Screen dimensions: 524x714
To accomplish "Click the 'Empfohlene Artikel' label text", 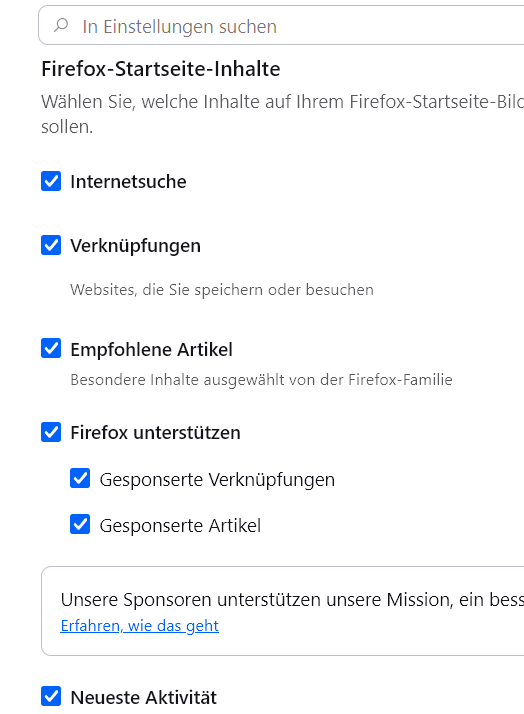I will coord(151,350).
